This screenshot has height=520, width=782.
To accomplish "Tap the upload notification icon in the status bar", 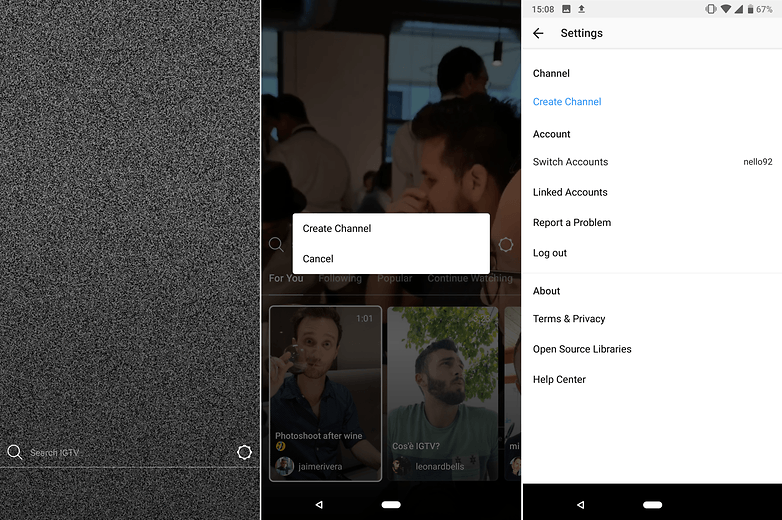I will click(x=582, y=9).
